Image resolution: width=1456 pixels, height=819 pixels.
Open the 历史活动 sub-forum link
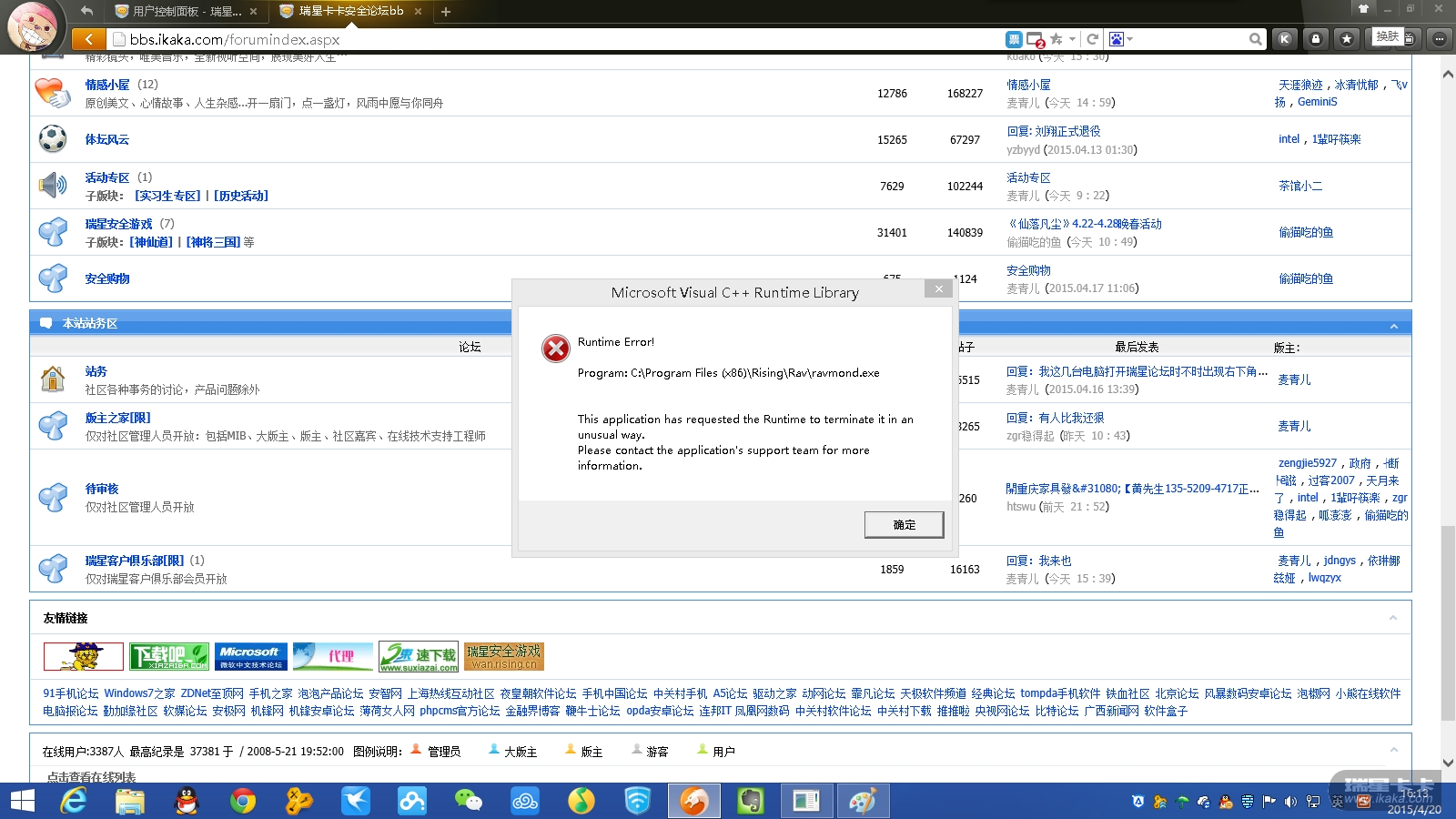coord(241,196)
